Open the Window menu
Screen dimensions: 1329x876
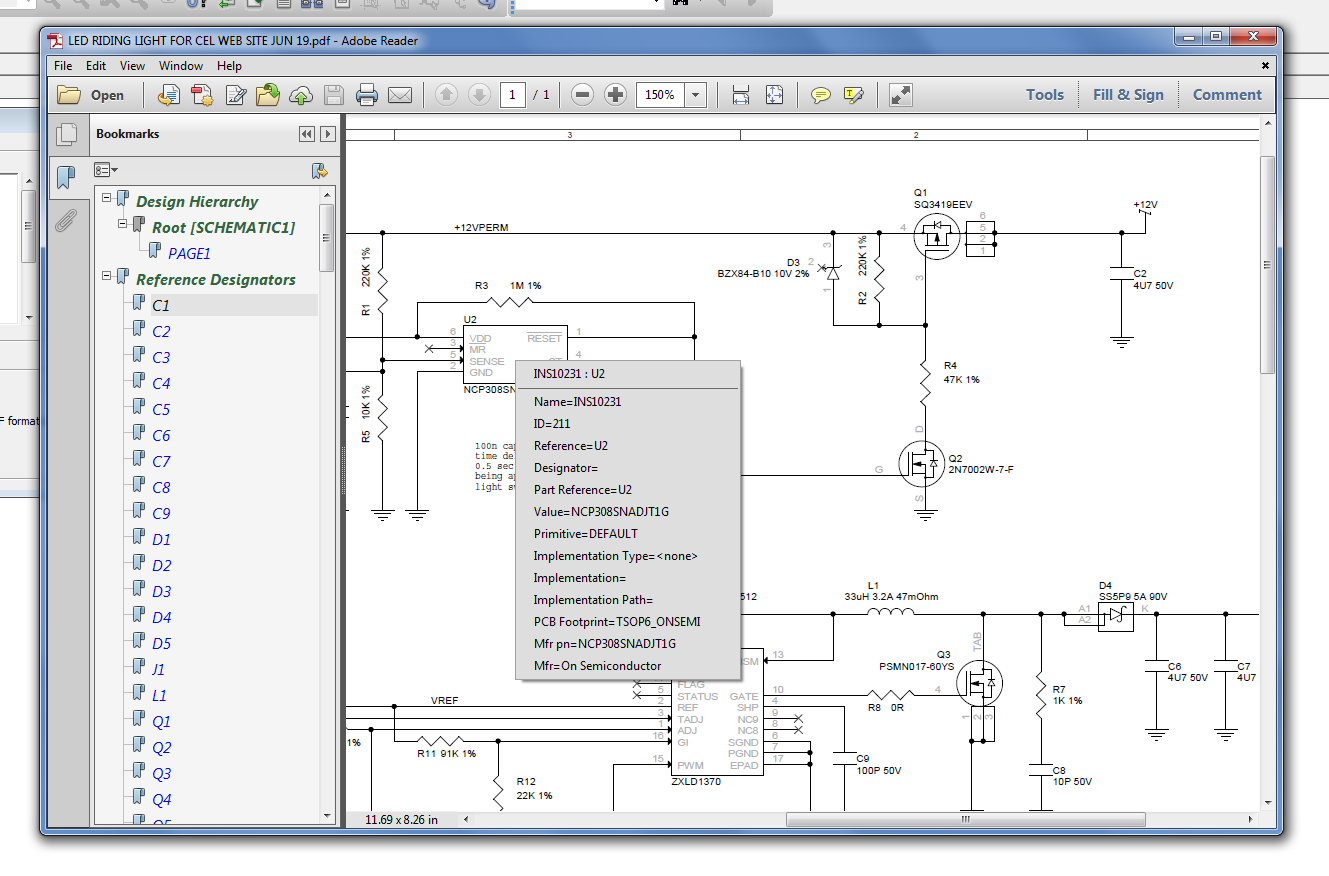pos(181,66)
